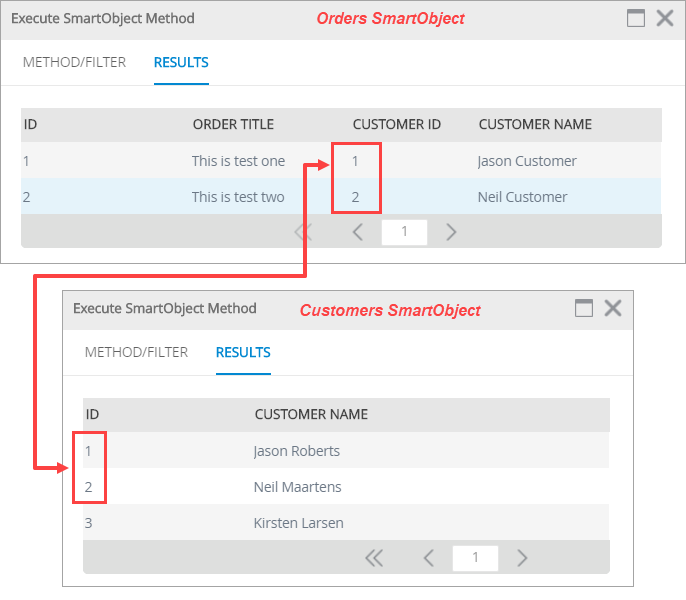
Task: Select the "This is test two" order row
Action: pos(238,197)
